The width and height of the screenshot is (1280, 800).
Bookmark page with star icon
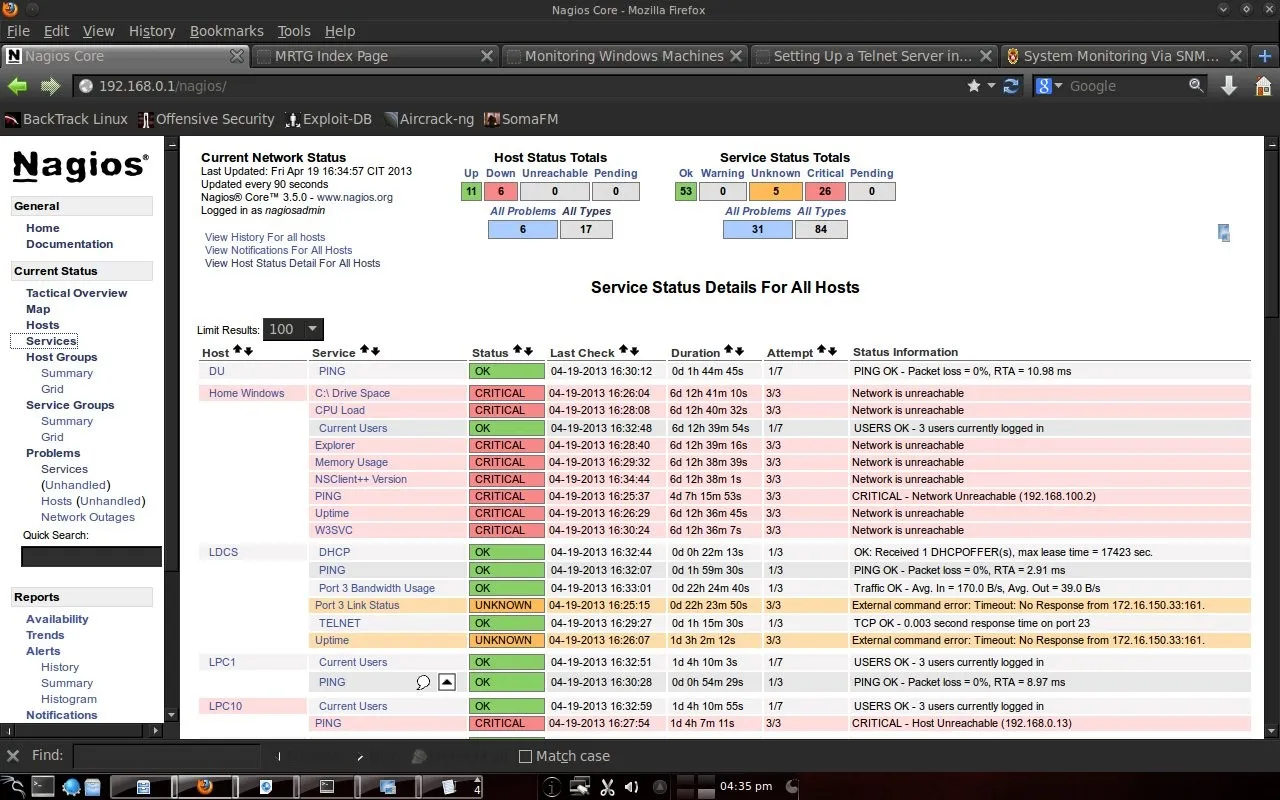point(974,86)
